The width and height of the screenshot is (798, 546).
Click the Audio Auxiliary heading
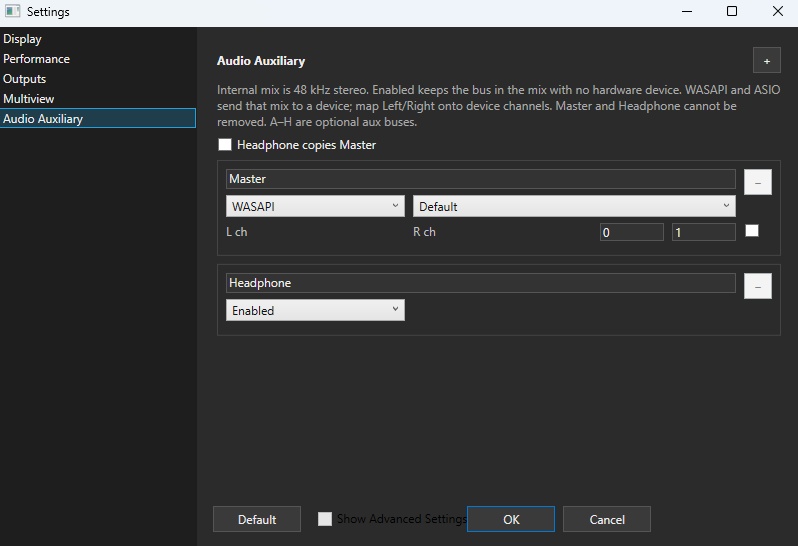(x=261, y=61)
